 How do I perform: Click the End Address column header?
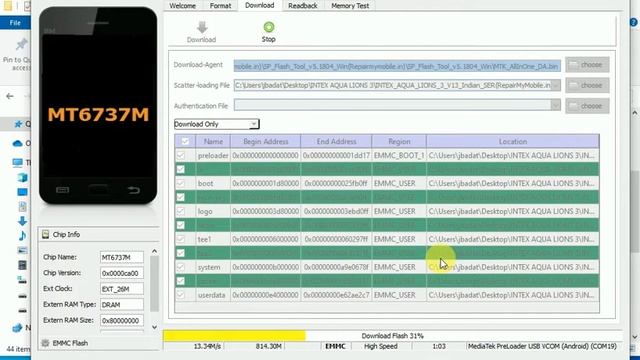click(x=336, y=141)
